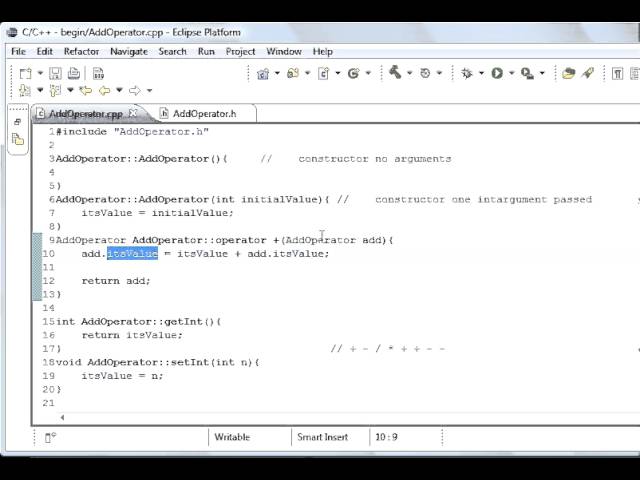Screen dimensions: 640x480
Task: Click the Search flashlight icon
Action: (588, 73)
